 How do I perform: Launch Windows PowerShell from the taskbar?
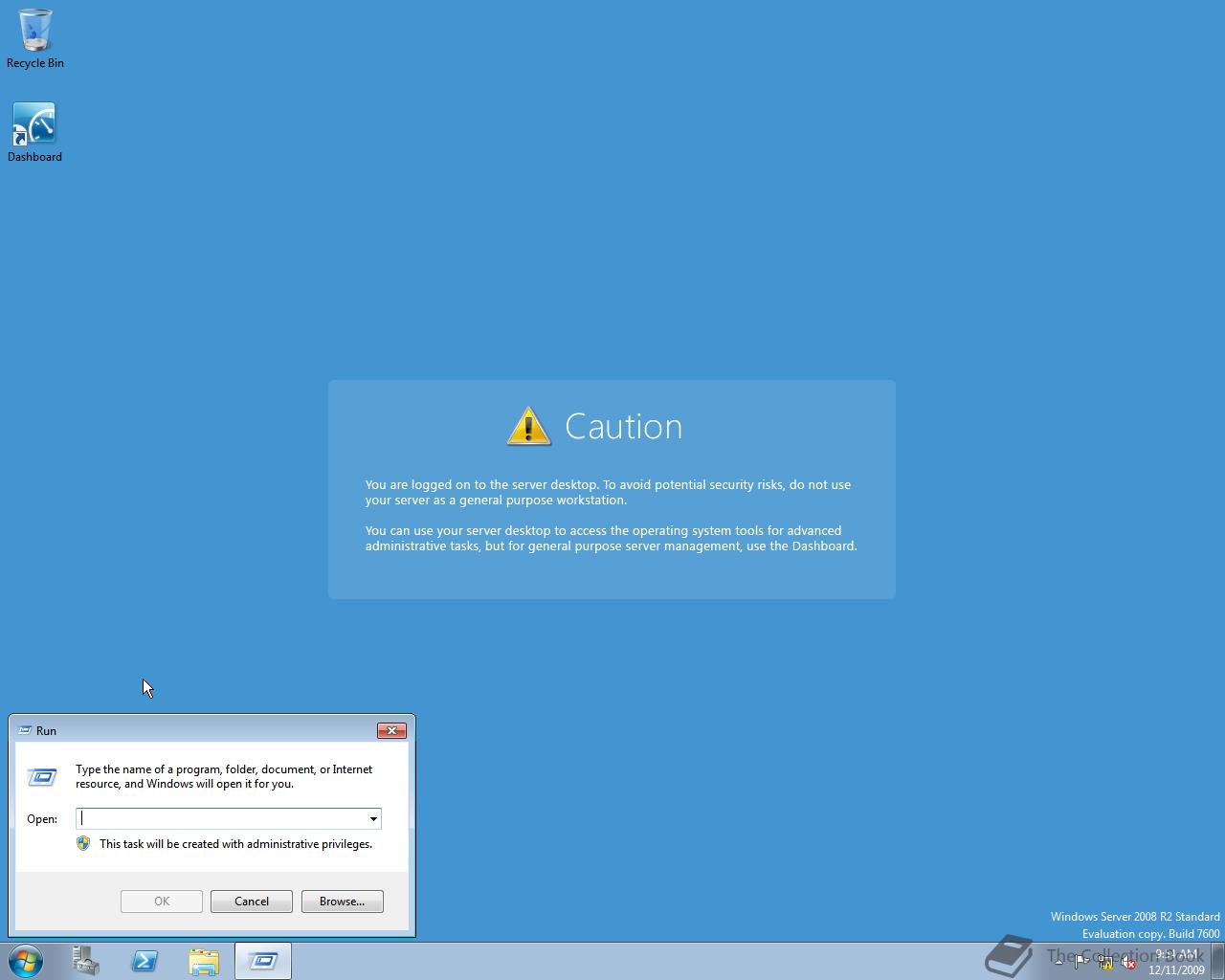[145, 961]
